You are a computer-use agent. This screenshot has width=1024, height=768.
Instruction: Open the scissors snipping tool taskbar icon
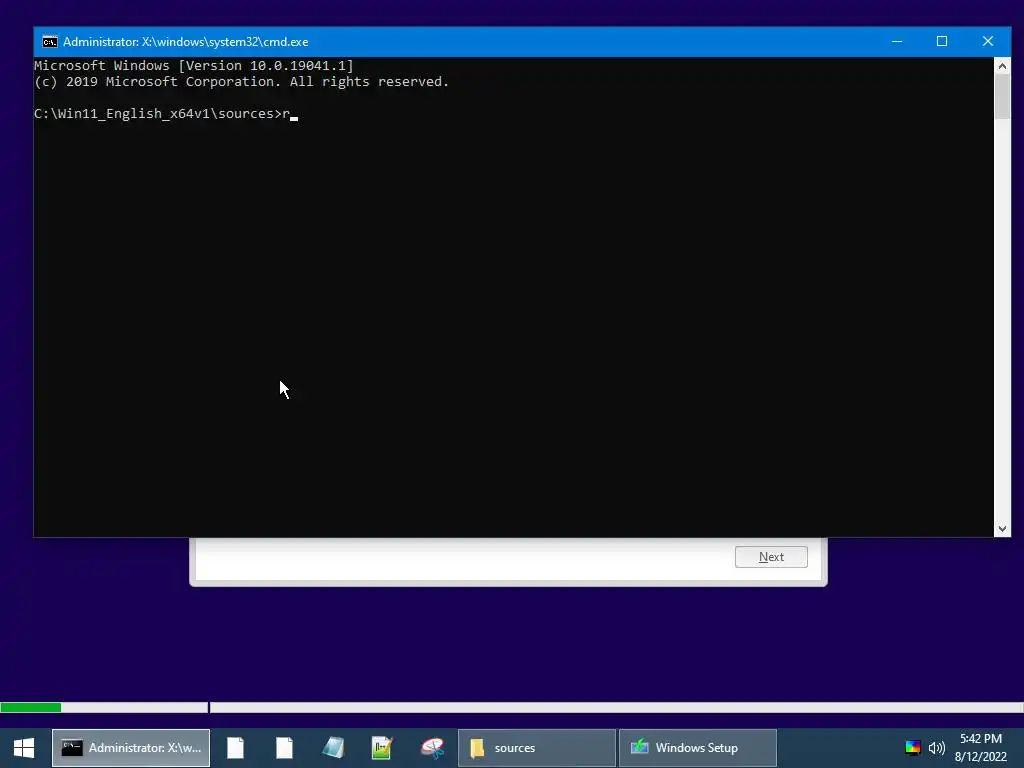(x=432, y=748)
